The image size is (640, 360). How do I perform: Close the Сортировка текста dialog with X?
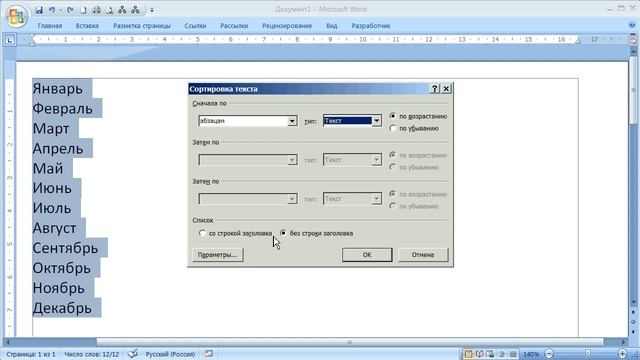tap(446, 89)
